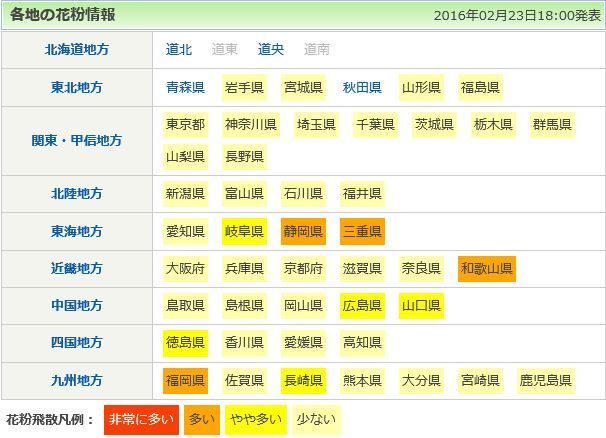Open pollen info for 青森県
The image size is (606, 438).
(x=185, y=87)
